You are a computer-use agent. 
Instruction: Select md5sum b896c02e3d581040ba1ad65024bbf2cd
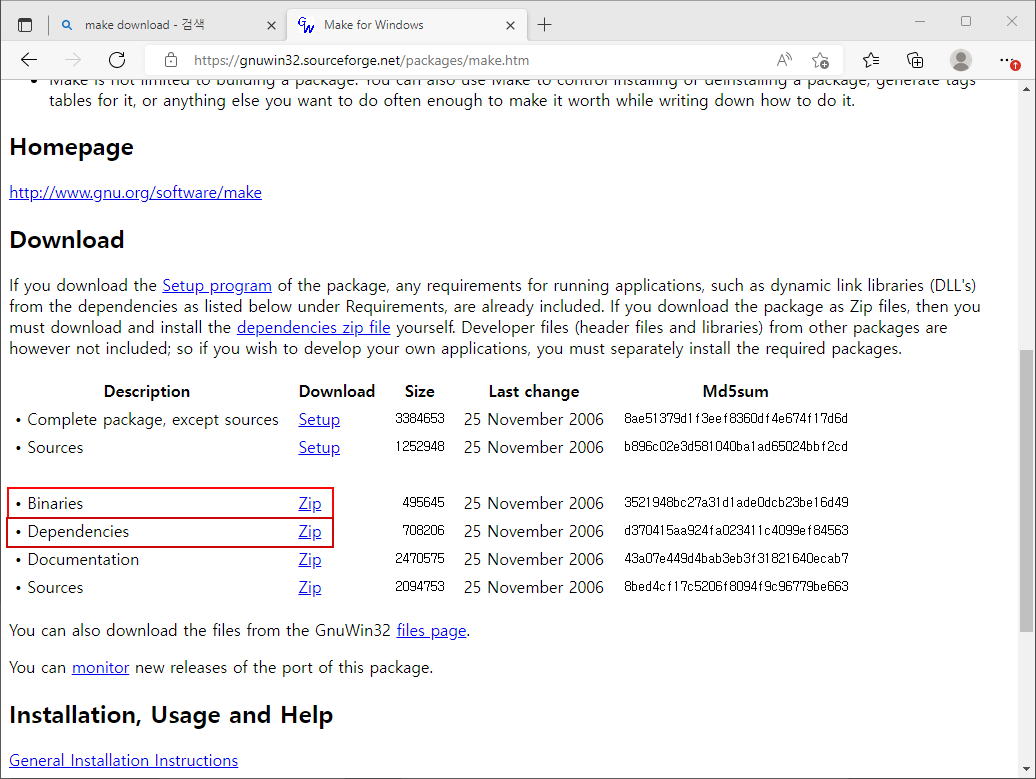tap(736, 446)
